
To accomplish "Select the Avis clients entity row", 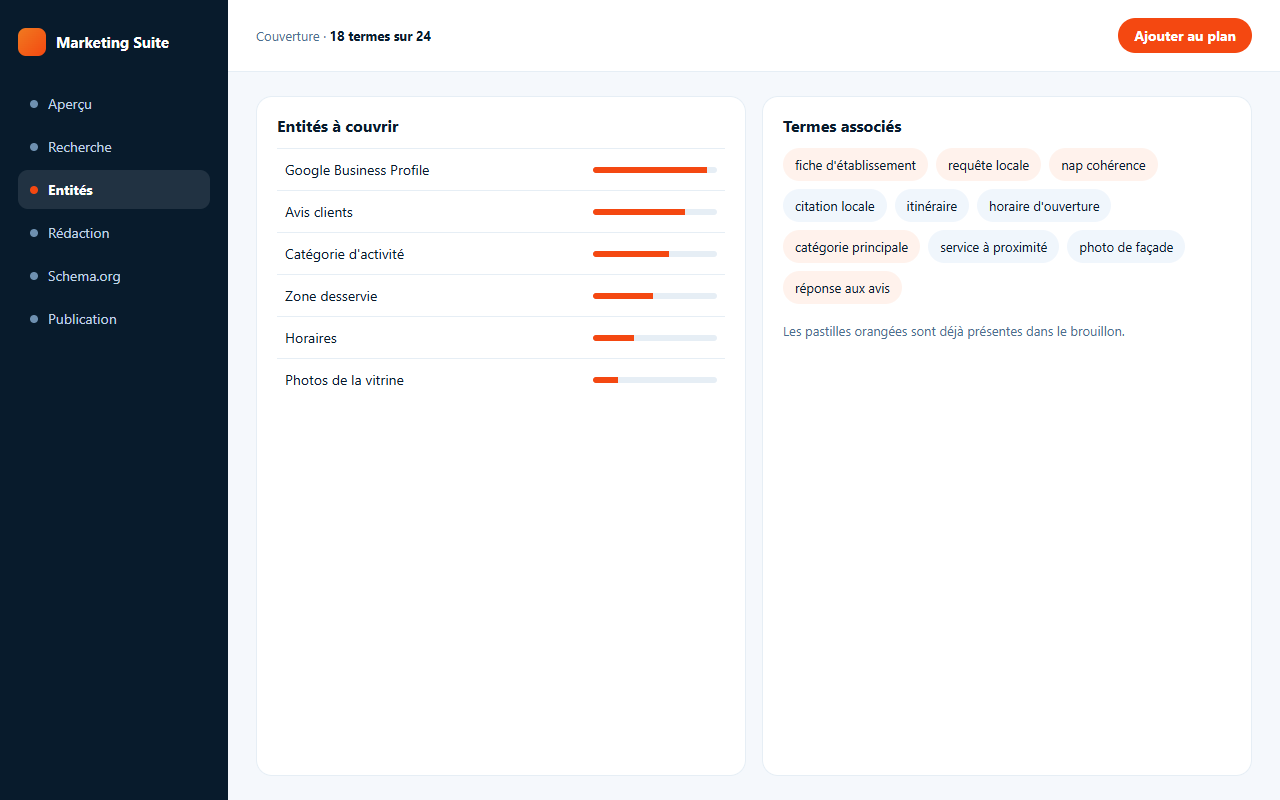I will 501,212.
